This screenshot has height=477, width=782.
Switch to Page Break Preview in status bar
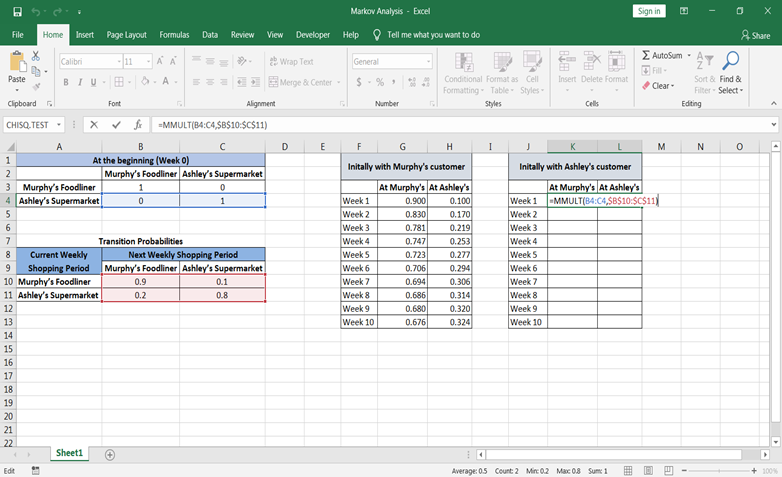tap(668, 471)
